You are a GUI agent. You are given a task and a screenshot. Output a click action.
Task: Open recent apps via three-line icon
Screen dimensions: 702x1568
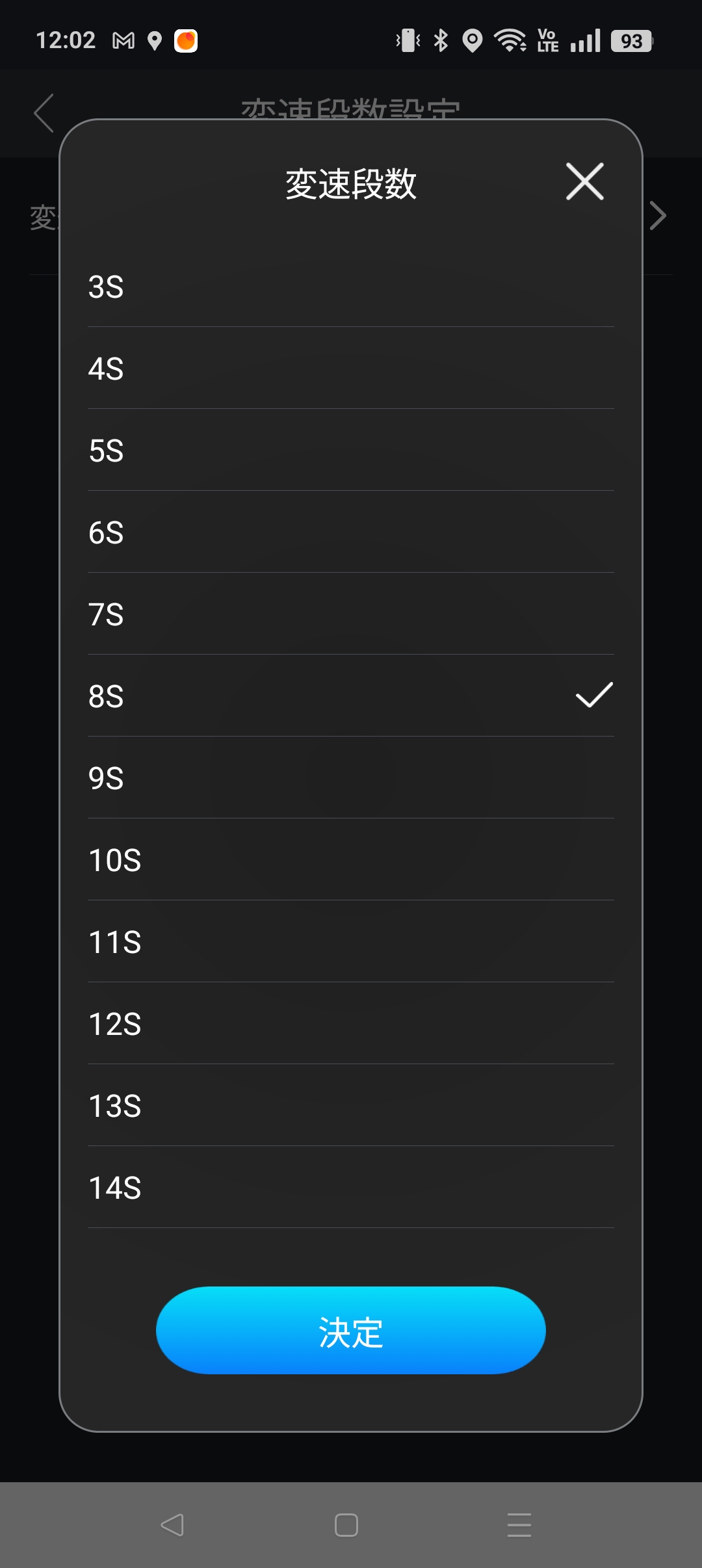pos(519,1525)
